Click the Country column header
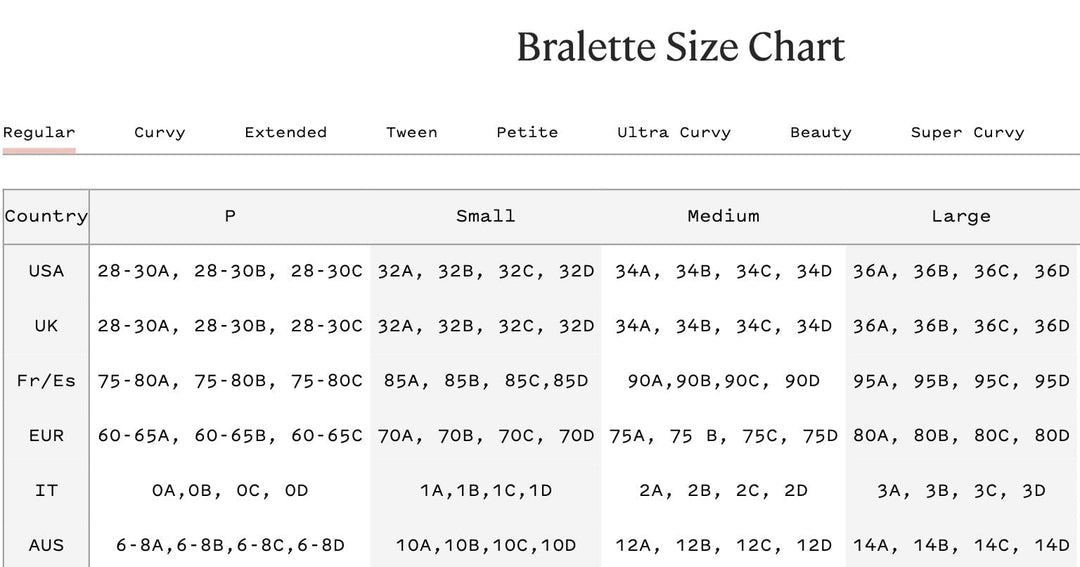1080x567 pixels. point(46,216)
